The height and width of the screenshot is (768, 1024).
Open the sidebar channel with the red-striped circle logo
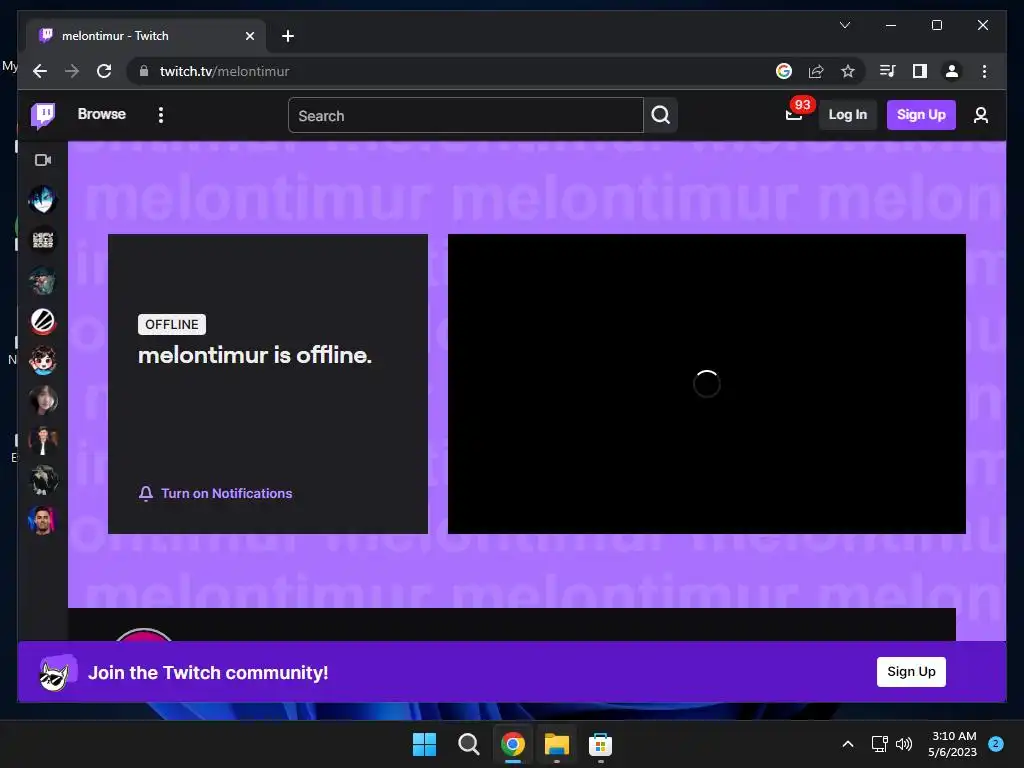(x=43, y=321)
